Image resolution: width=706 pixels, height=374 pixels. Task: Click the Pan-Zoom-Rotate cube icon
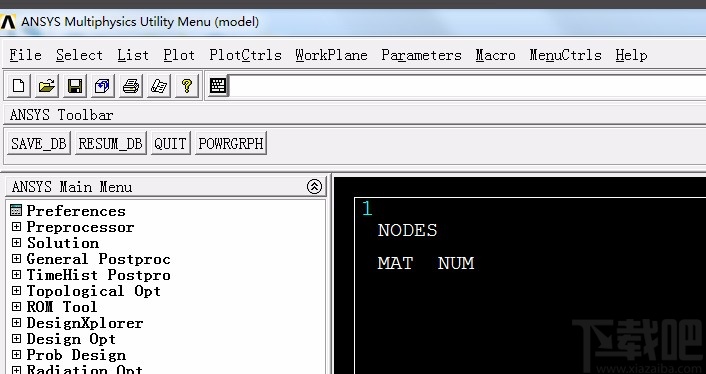[x=102, y=86]
